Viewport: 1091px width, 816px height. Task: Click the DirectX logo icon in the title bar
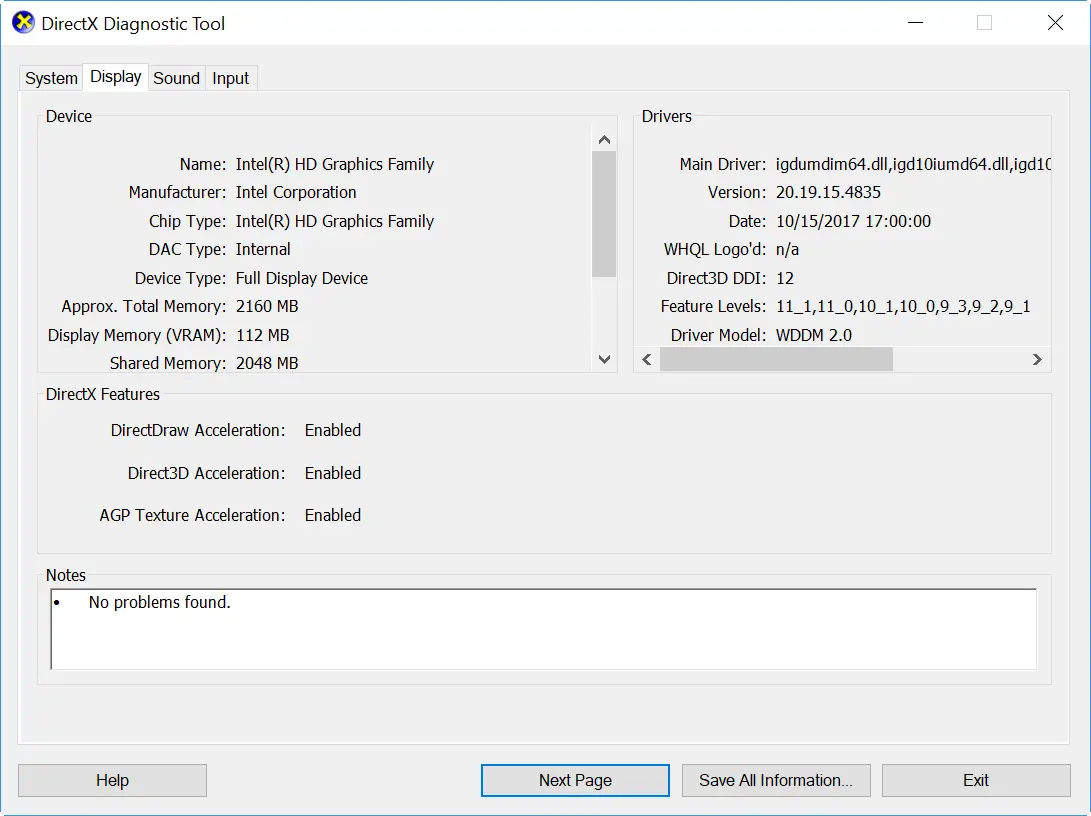coord(22,22)
